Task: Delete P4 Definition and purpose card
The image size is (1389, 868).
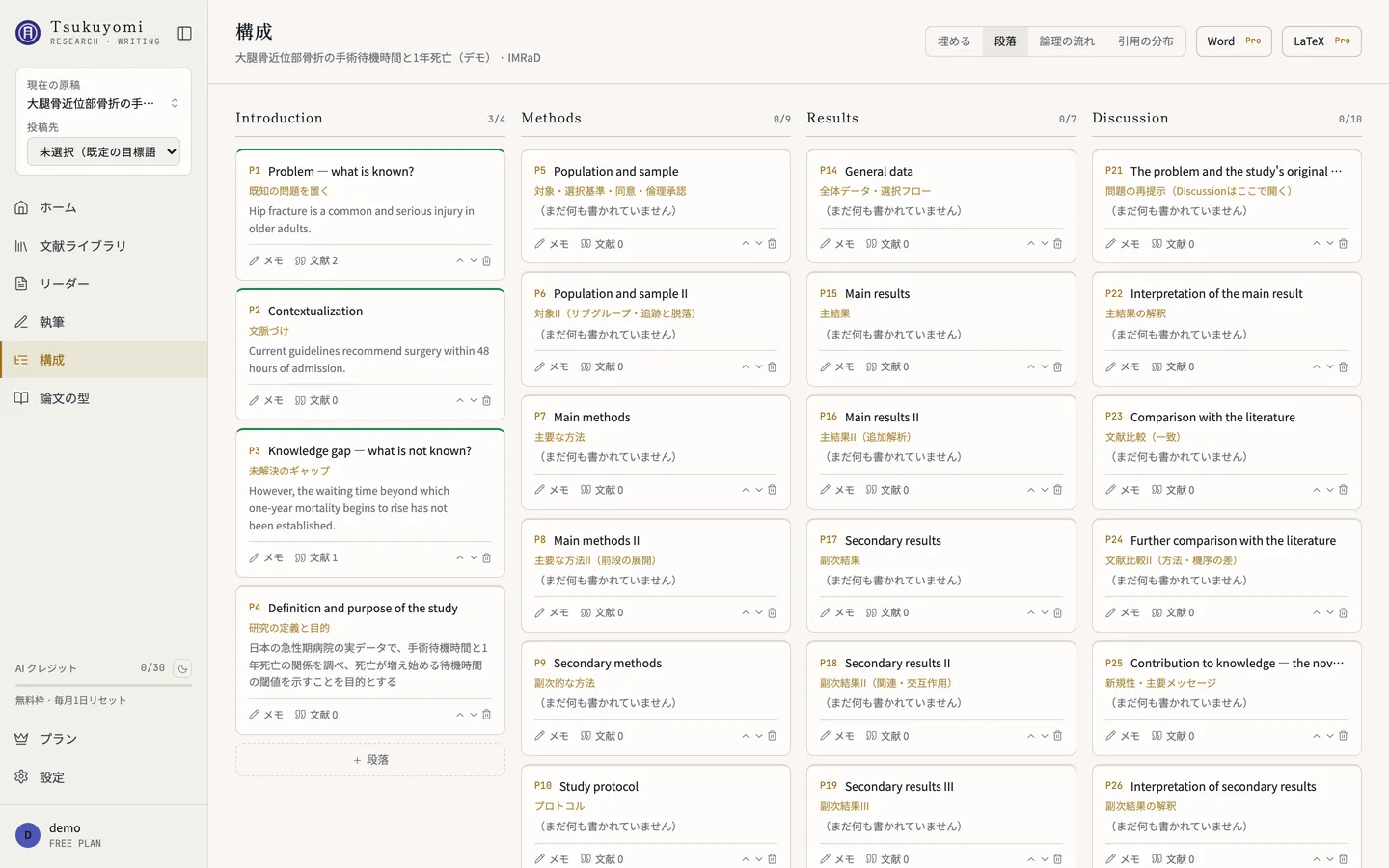Action: point(487,715)
